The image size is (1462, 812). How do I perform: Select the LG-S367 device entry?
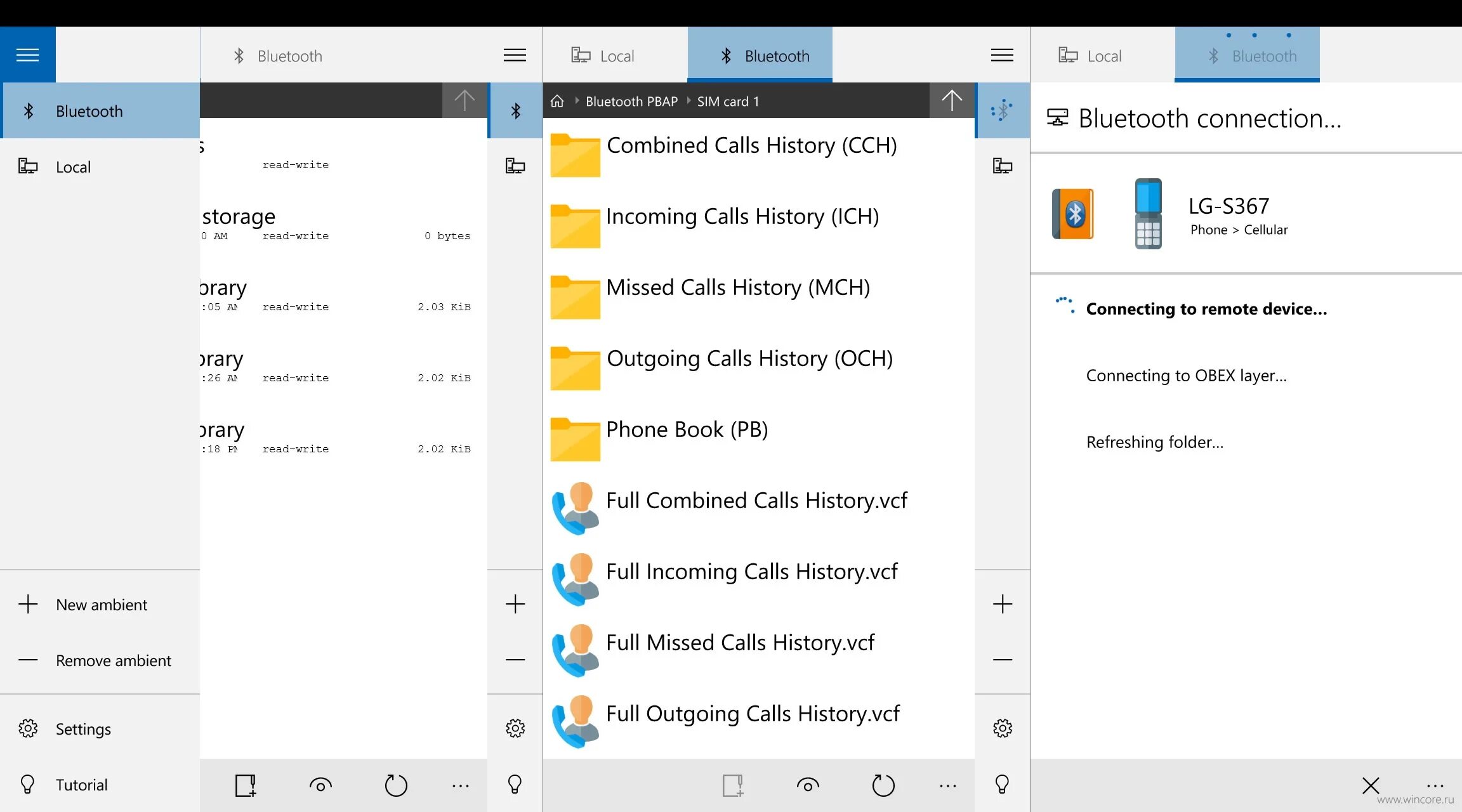(x=1246, y=214)
